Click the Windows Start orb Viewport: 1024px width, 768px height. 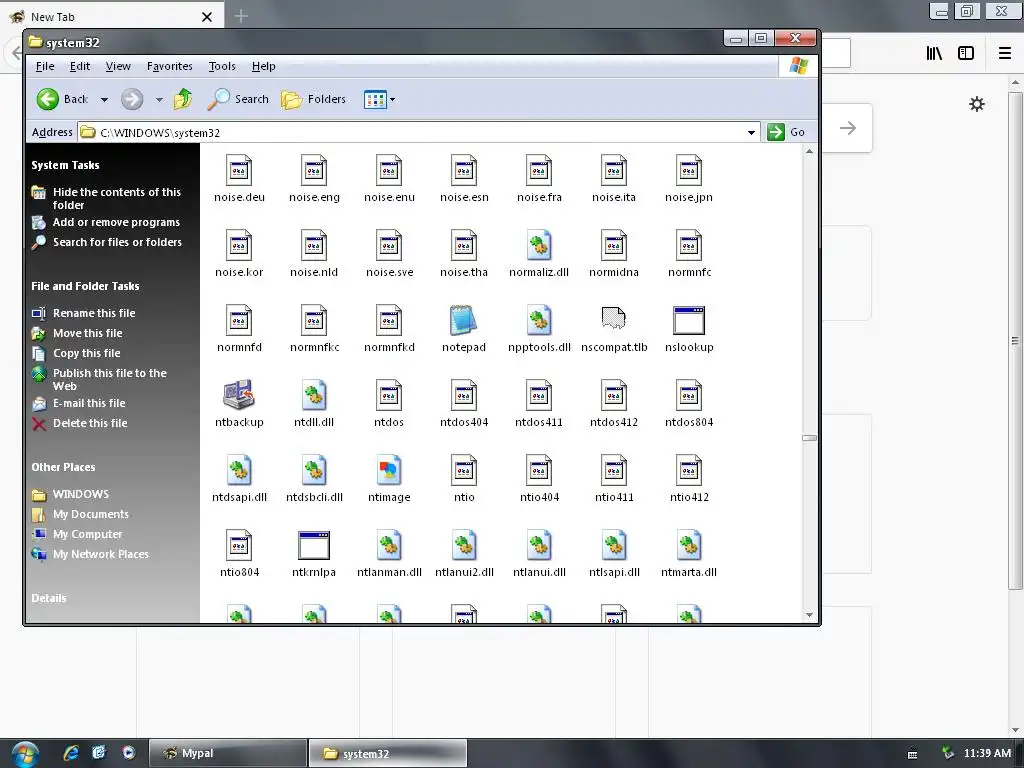(25, 754)
